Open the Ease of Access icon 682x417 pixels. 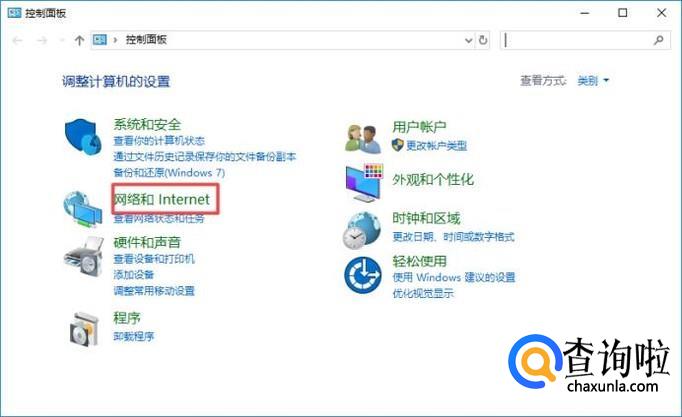tap(363, 275)
